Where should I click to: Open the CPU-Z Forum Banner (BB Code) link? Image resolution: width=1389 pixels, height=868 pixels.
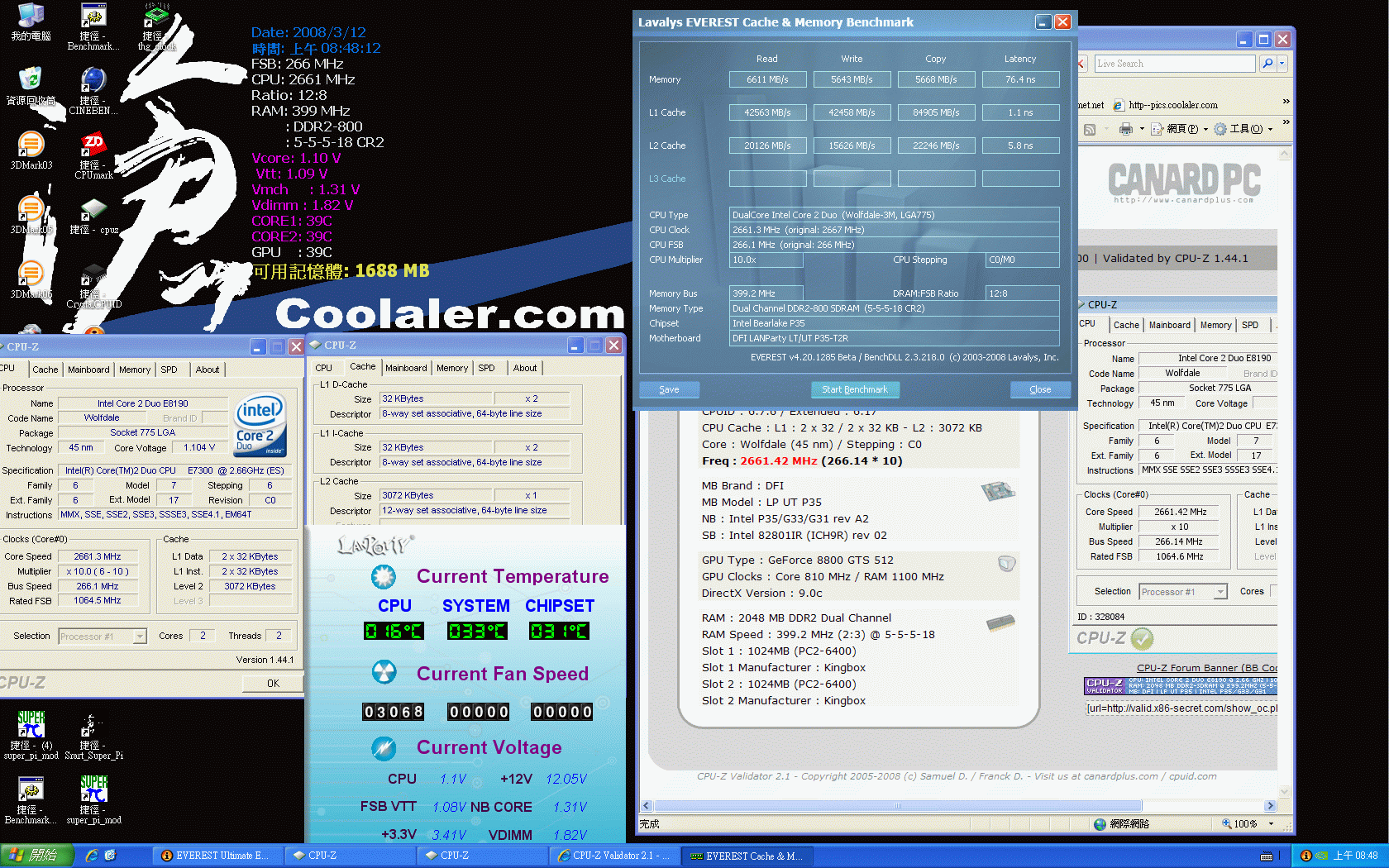pos(1207,668)
